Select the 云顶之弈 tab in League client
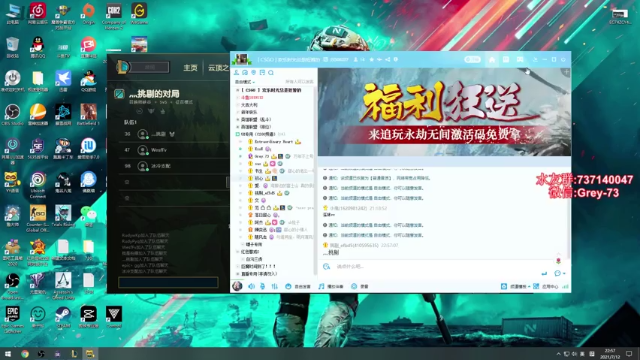Viewport: 640px width, 360px height. (x=218, y=67)
